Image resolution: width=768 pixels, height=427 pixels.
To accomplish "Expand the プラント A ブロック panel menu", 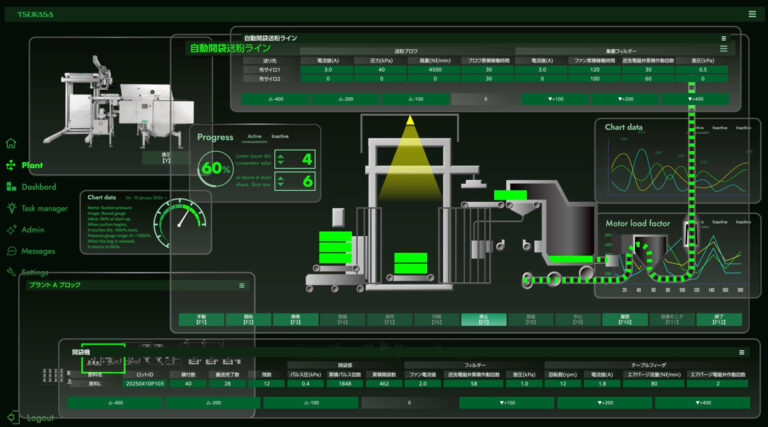I will pos(241,286).
